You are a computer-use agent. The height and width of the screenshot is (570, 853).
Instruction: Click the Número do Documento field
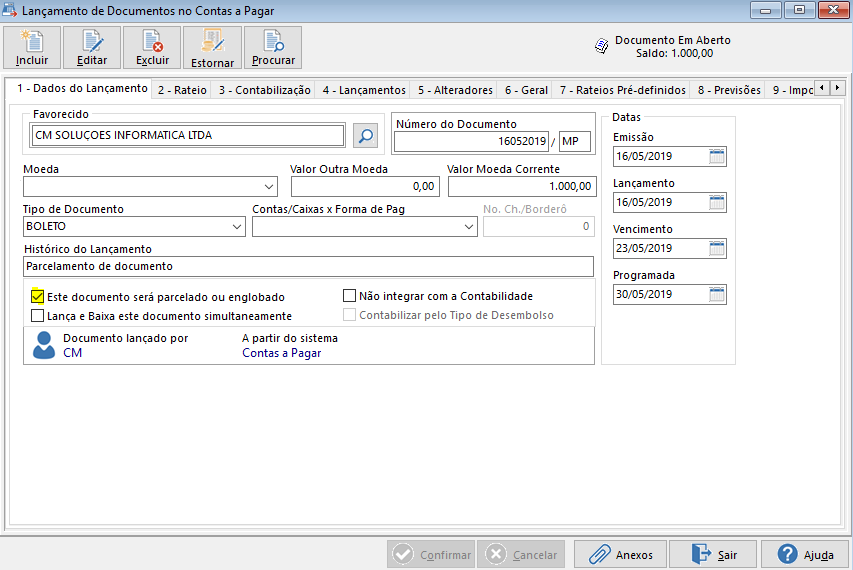pyautogui.click(x=471, y=141)
